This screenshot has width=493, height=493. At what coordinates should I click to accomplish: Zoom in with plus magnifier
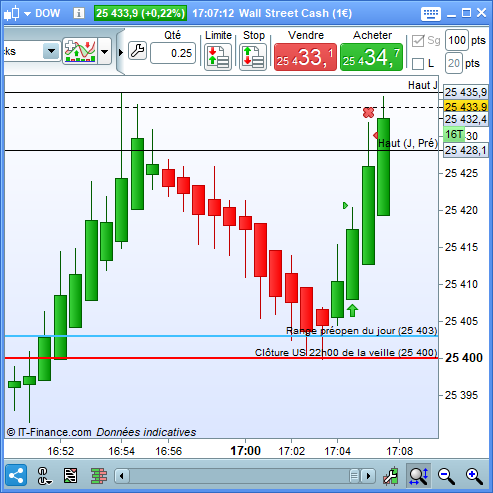pos(474,476)
